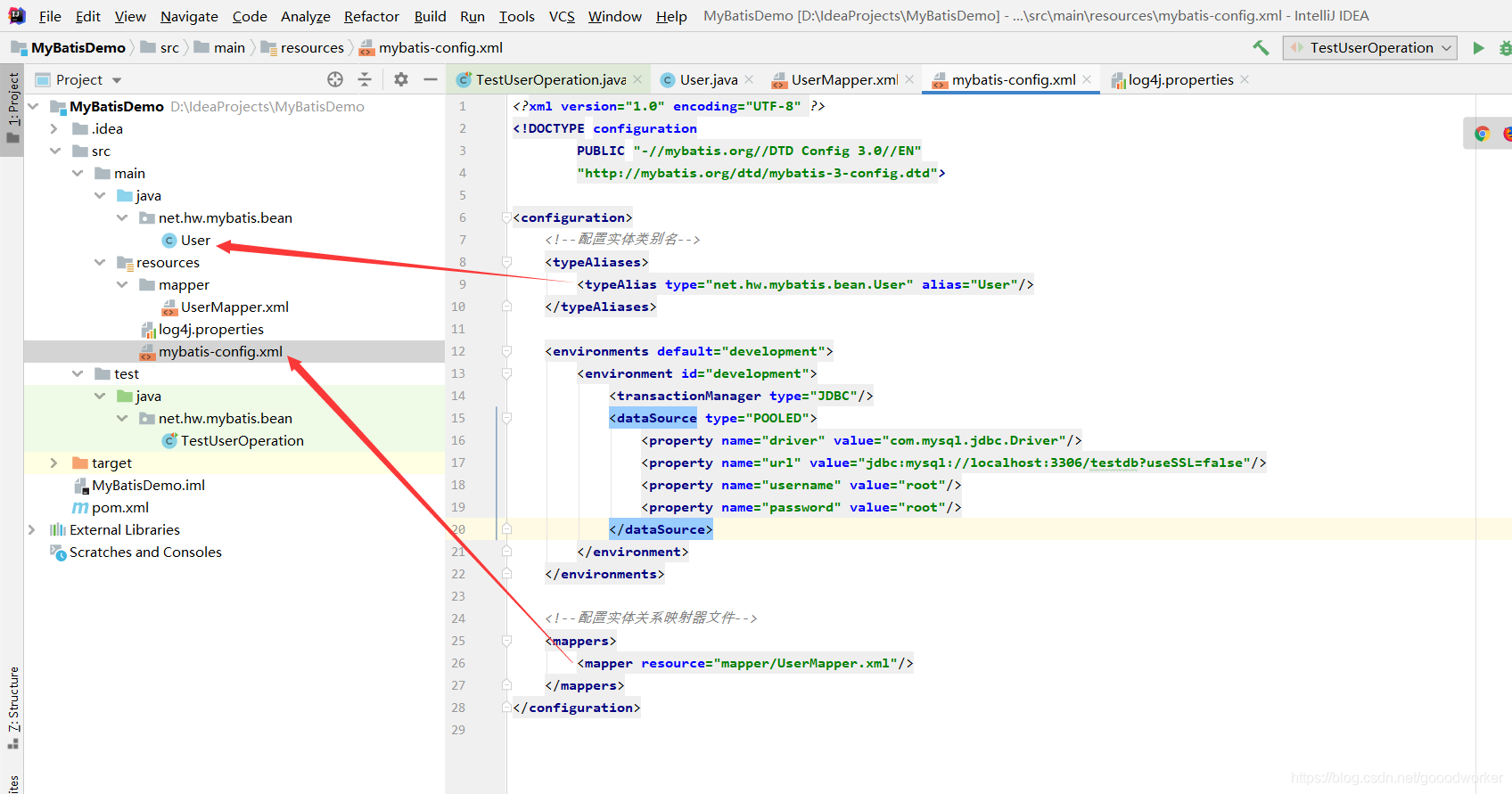Select pom.xml in project tree
This screenshot has height=794, width=1512.
(119, 507)
